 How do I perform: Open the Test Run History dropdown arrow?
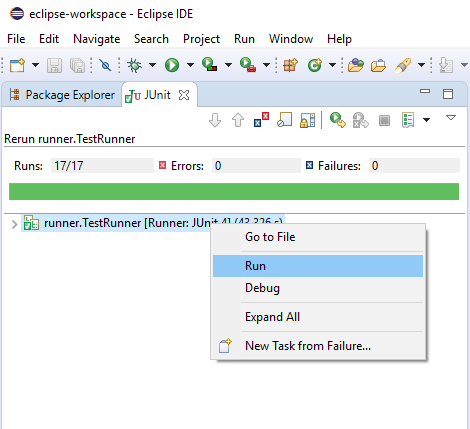point(427,120)
